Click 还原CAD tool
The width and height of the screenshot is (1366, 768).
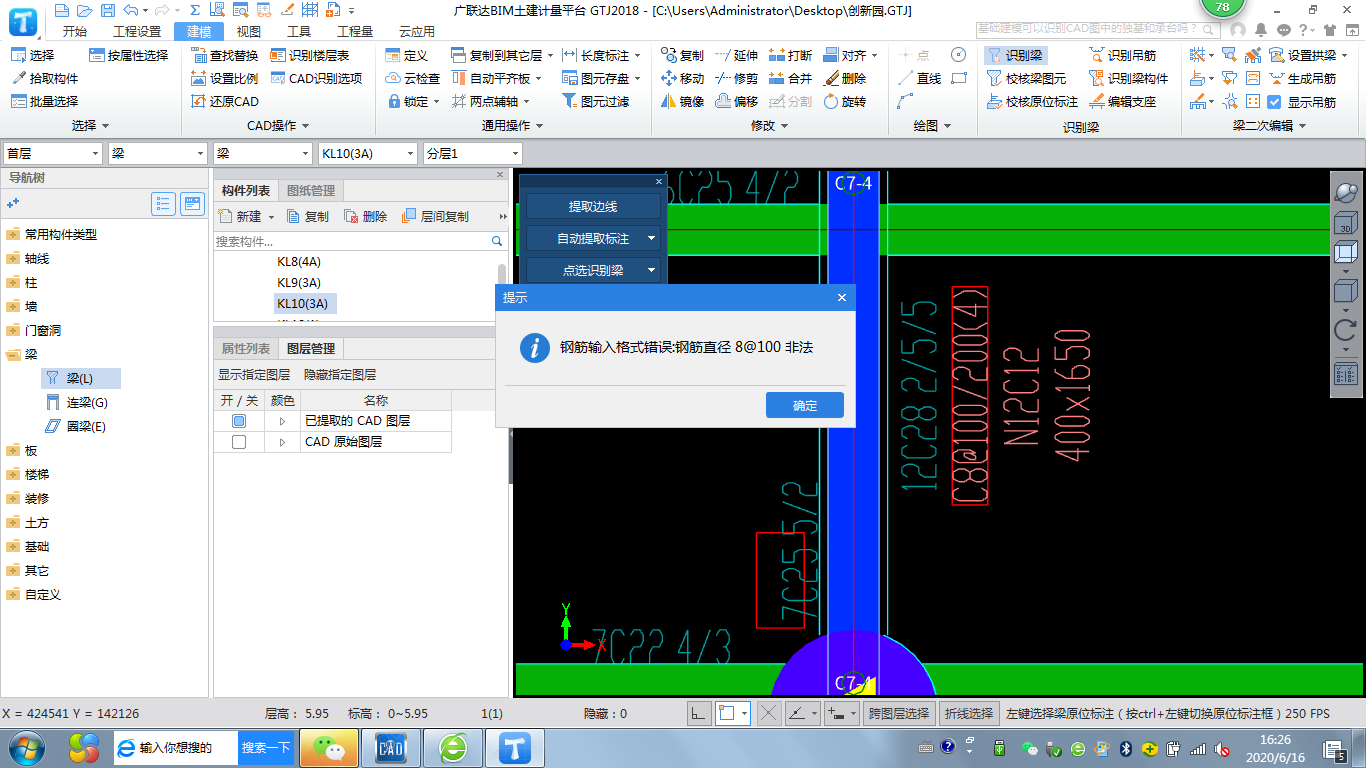(224, 101)
